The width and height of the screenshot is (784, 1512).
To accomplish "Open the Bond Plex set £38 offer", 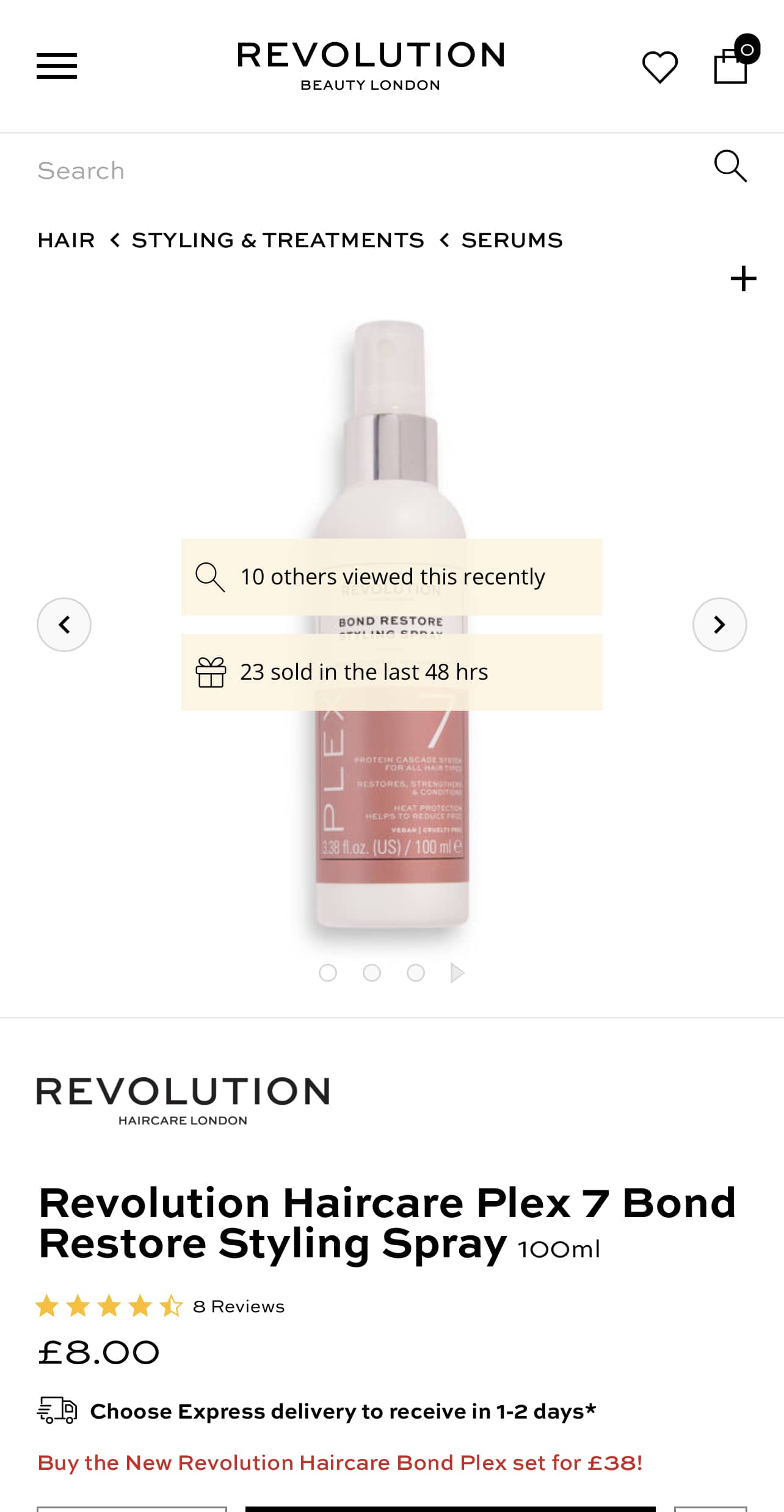I will (x=340, y=1463).
